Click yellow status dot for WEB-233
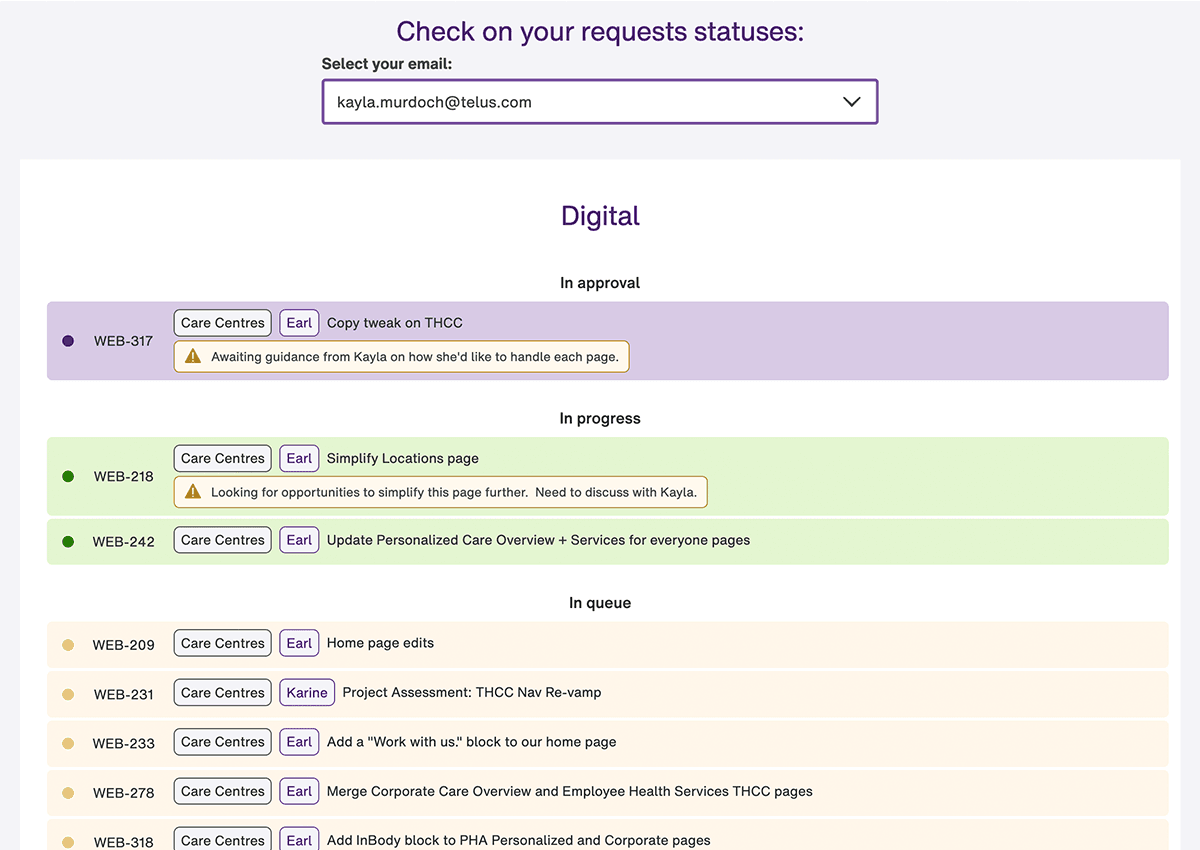This screenshot has width=1200, height=850. (x=68, y=744)
